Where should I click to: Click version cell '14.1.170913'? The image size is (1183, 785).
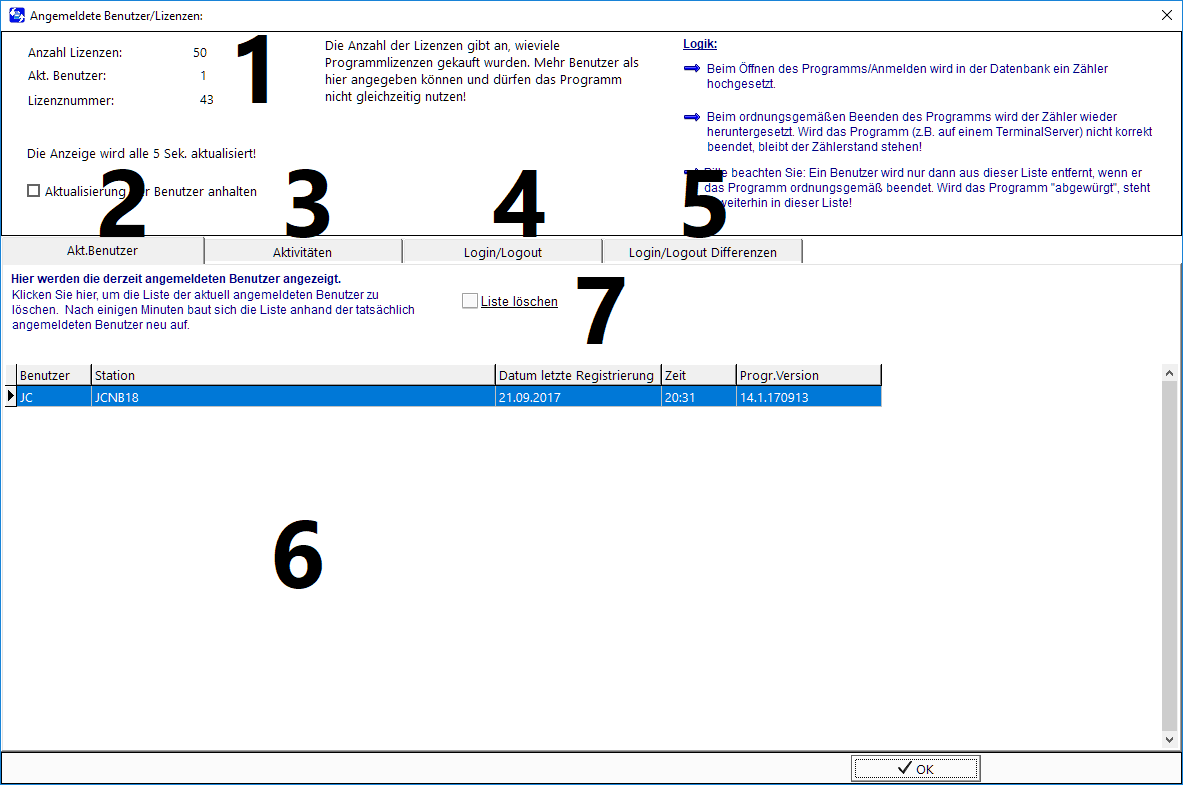pyautogui.click(x=809, y=397)
